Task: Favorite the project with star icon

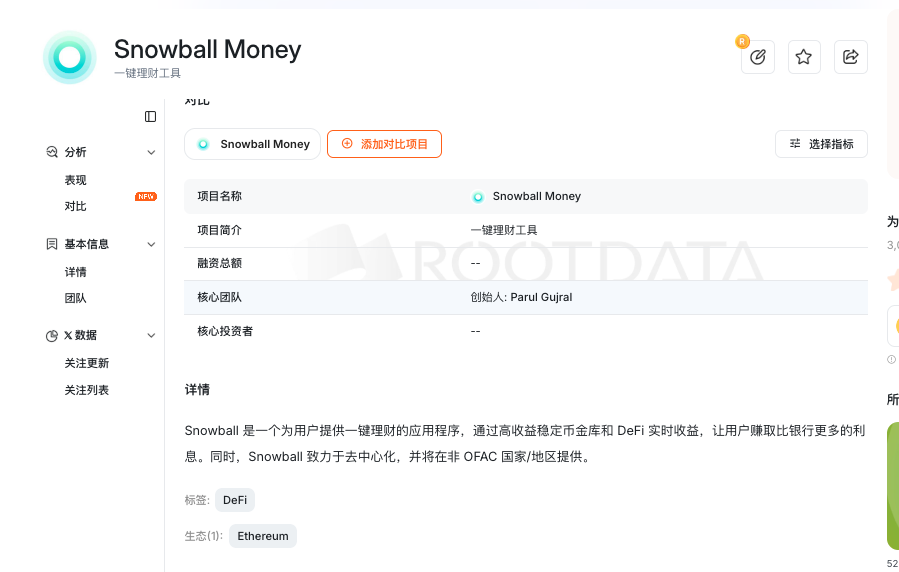Action: [x=804, y=57]
